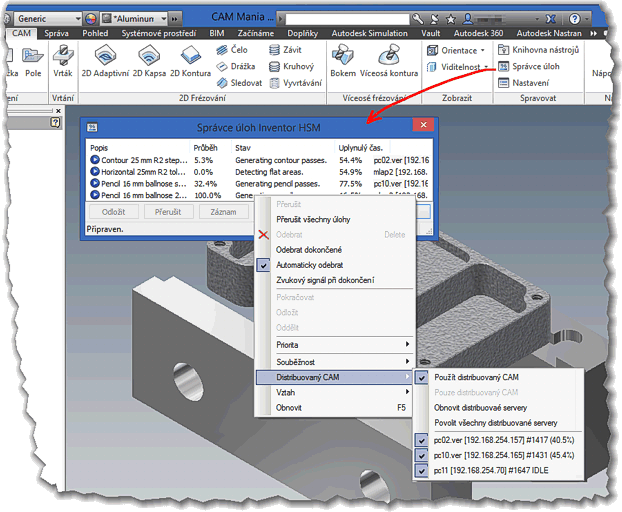622x512 pixels.
Task: Close the Správce úloh Inventor HSM dialog
Action: pyautogui.click(x=423, y=125)
